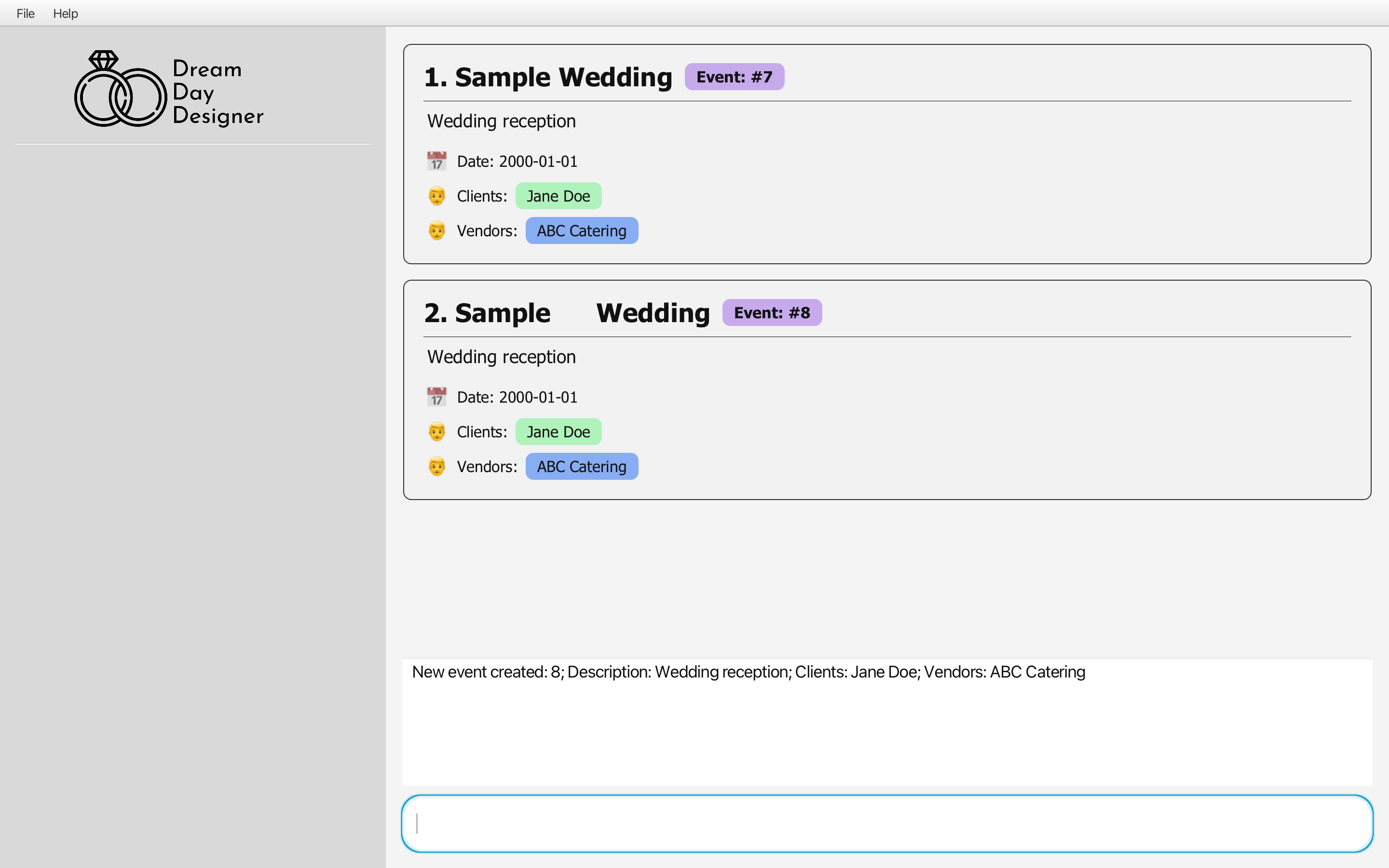Click the '1. Sample Wedding' title
Screen dimensions: 1389x868
coord(548,77)
